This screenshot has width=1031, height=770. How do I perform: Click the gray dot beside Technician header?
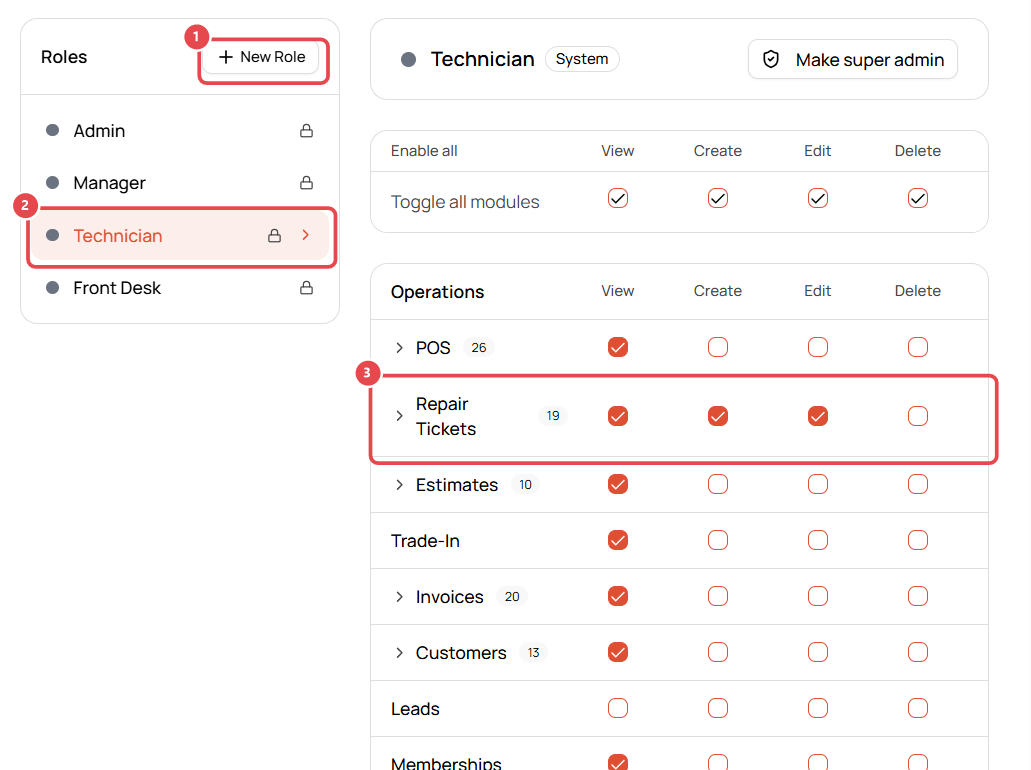408,60
